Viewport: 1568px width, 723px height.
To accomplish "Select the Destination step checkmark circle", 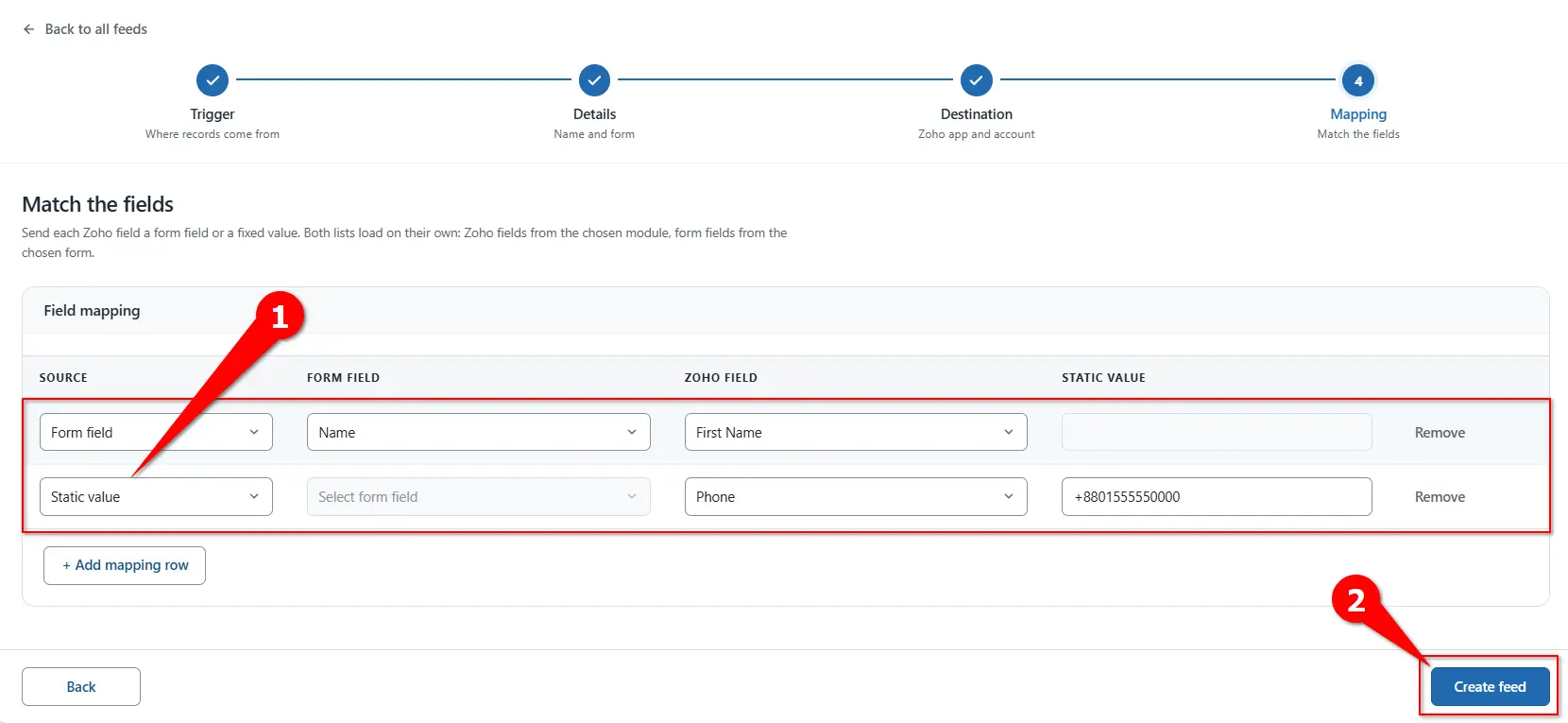I will click(x=977, y=80).
